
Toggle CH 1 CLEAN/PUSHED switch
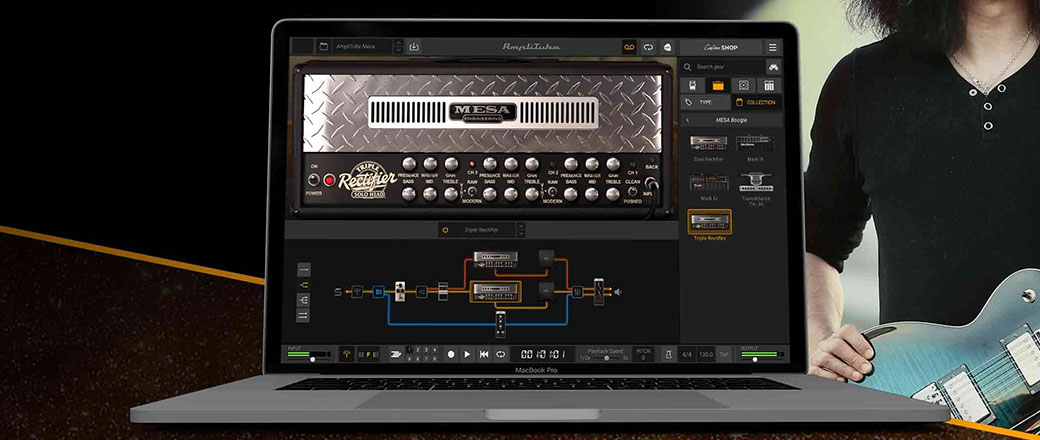632,191
